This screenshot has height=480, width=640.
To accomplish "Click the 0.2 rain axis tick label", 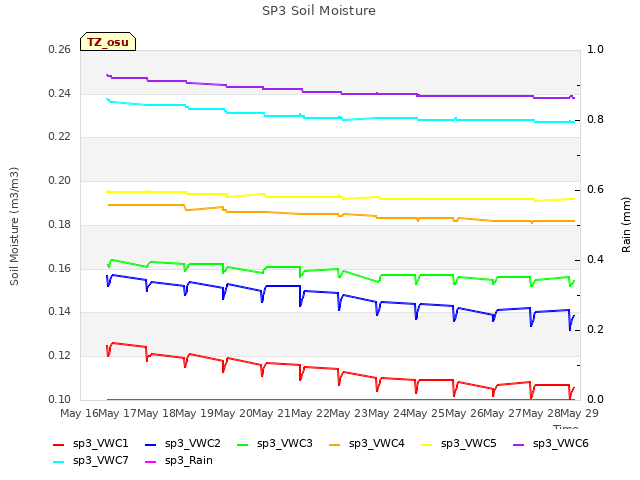I will 595,329.
